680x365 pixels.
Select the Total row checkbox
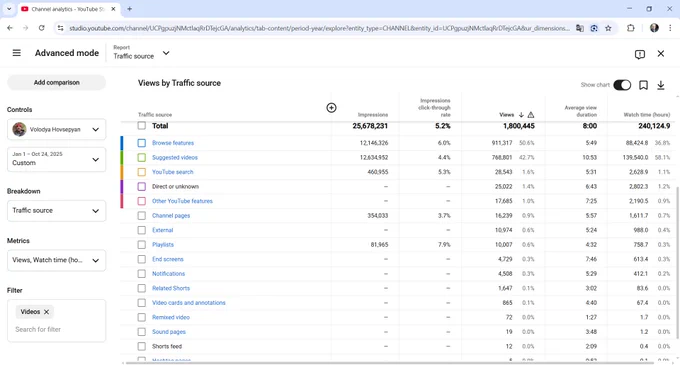tap(141, 126)
